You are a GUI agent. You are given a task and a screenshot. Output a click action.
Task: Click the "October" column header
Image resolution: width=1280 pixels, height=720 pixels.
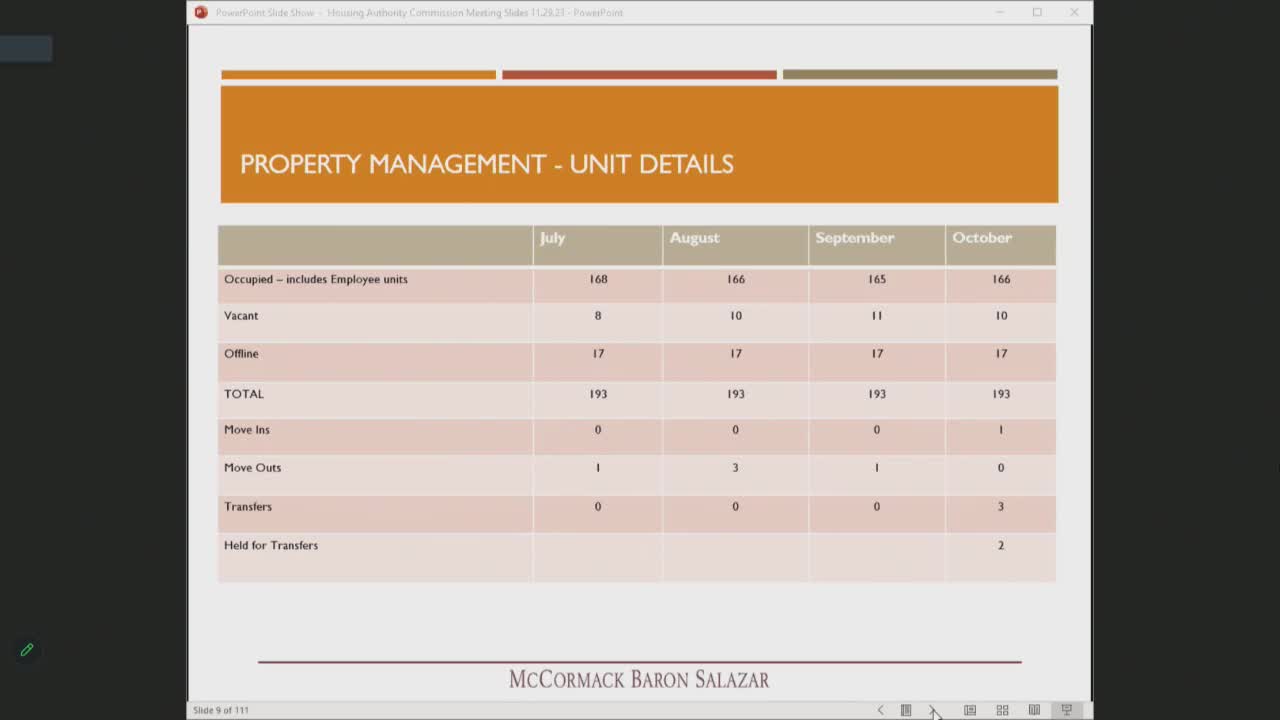pyautogui.click(x=982, y=238)
